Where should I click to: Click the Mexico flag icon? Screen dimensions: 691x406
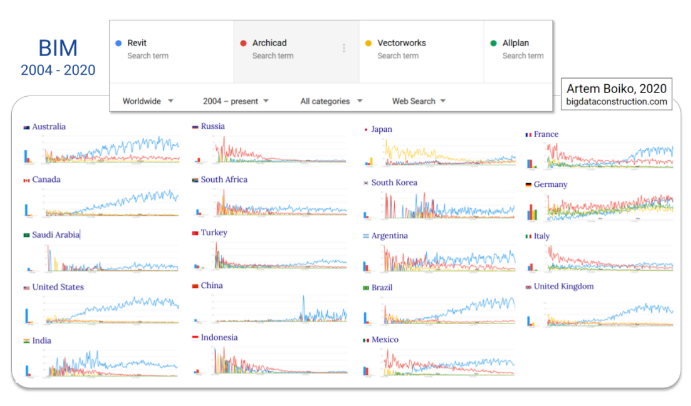[x=366, y=340]
